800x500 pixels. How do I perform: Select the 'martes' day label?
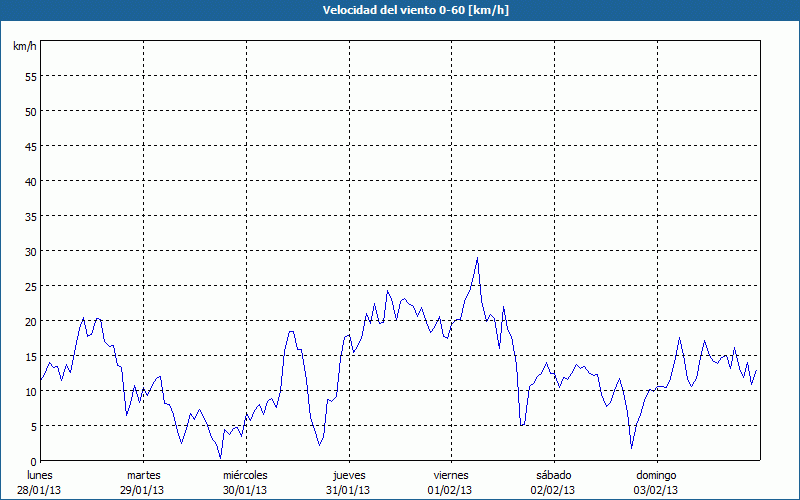[144, 475]
